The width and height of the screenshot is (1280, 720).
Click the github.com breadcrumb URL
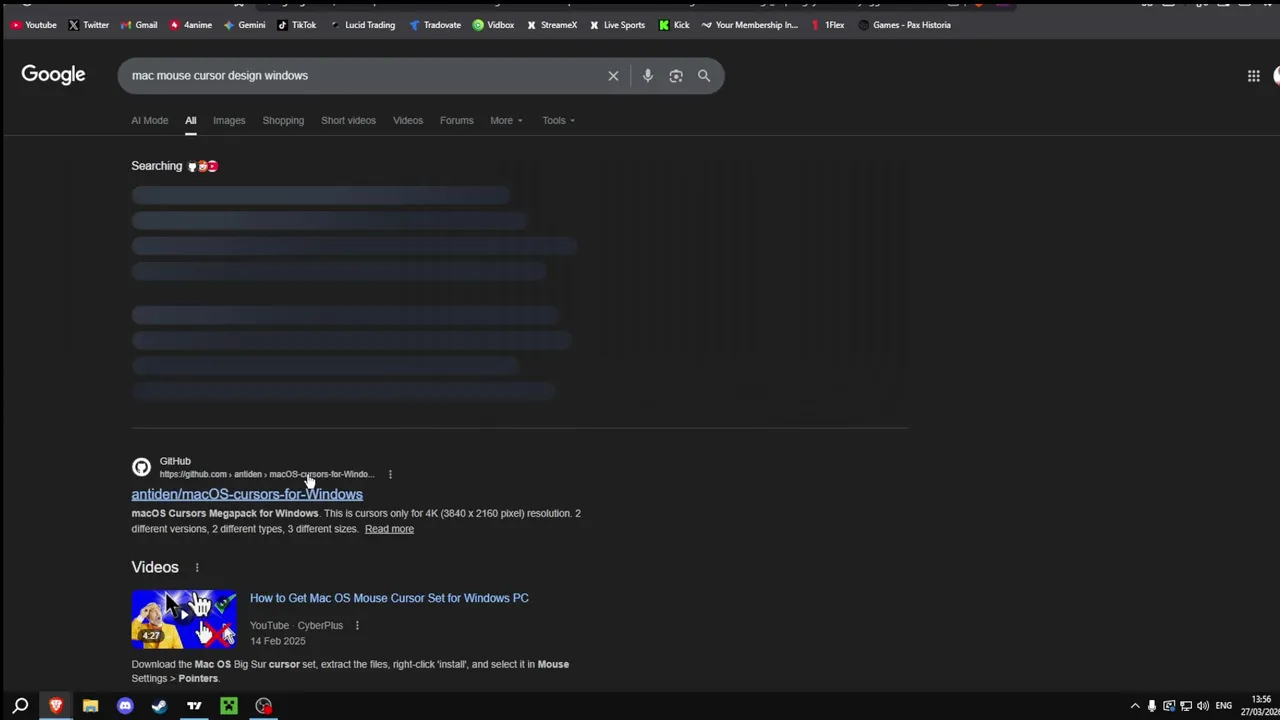pos(266,474)
